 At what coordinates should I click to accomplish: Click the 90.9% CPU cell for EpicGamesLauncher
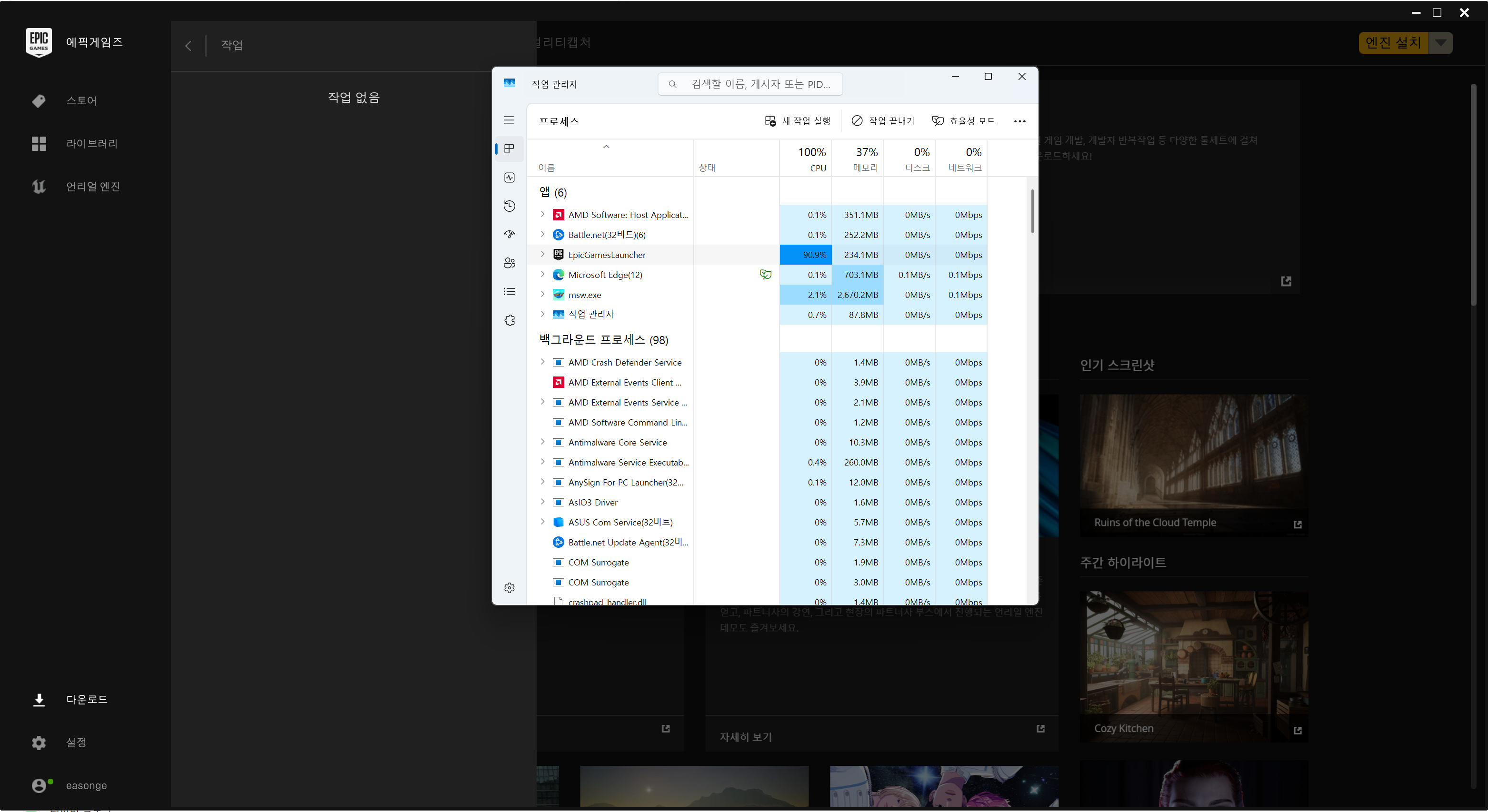click(805, 255)
